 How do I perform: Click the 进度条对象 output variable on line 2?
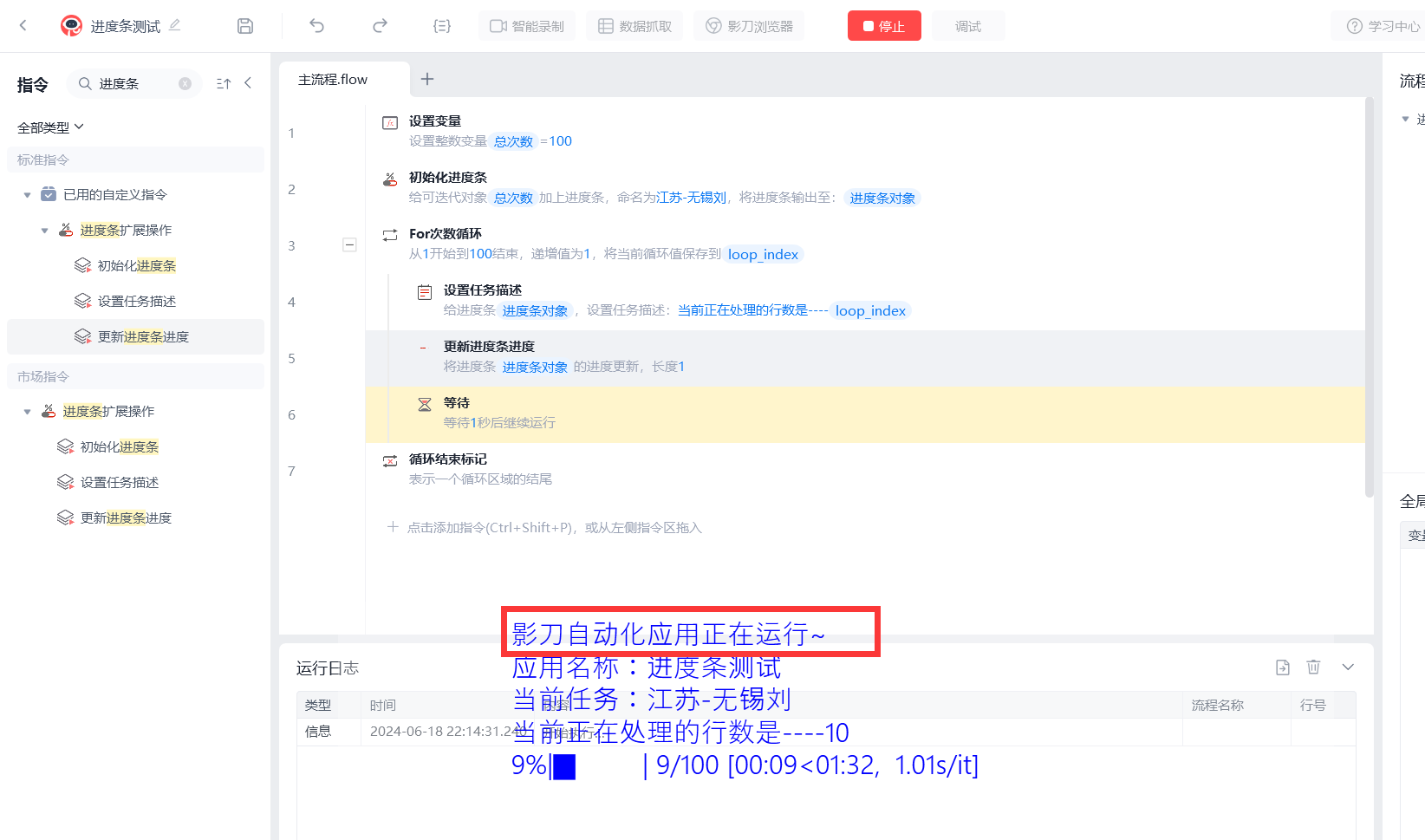[882, 198]
